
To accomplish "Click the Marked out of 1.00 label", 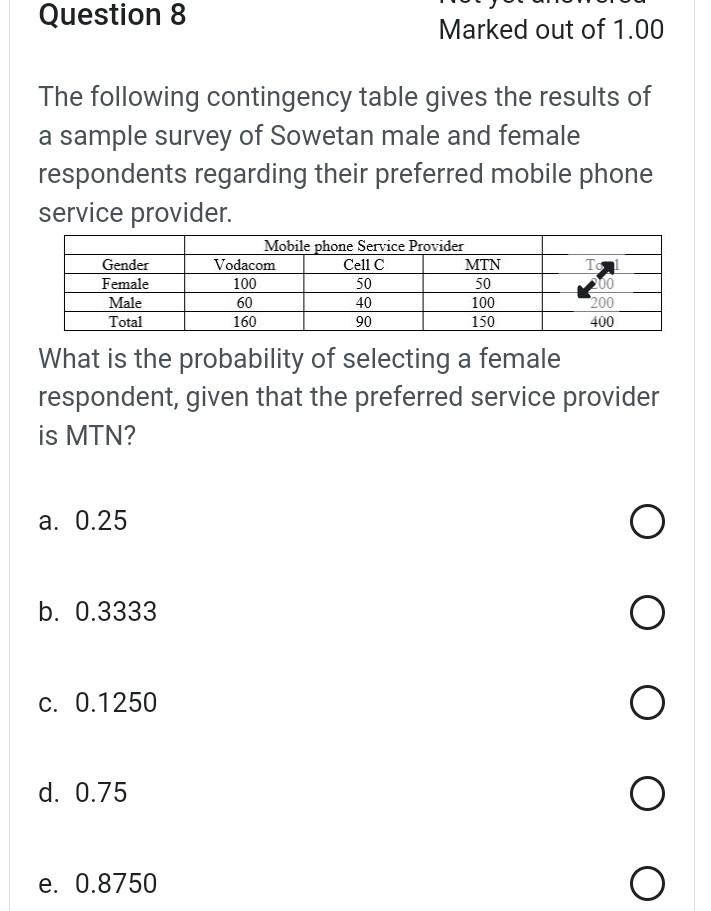I will coord(549,30).
